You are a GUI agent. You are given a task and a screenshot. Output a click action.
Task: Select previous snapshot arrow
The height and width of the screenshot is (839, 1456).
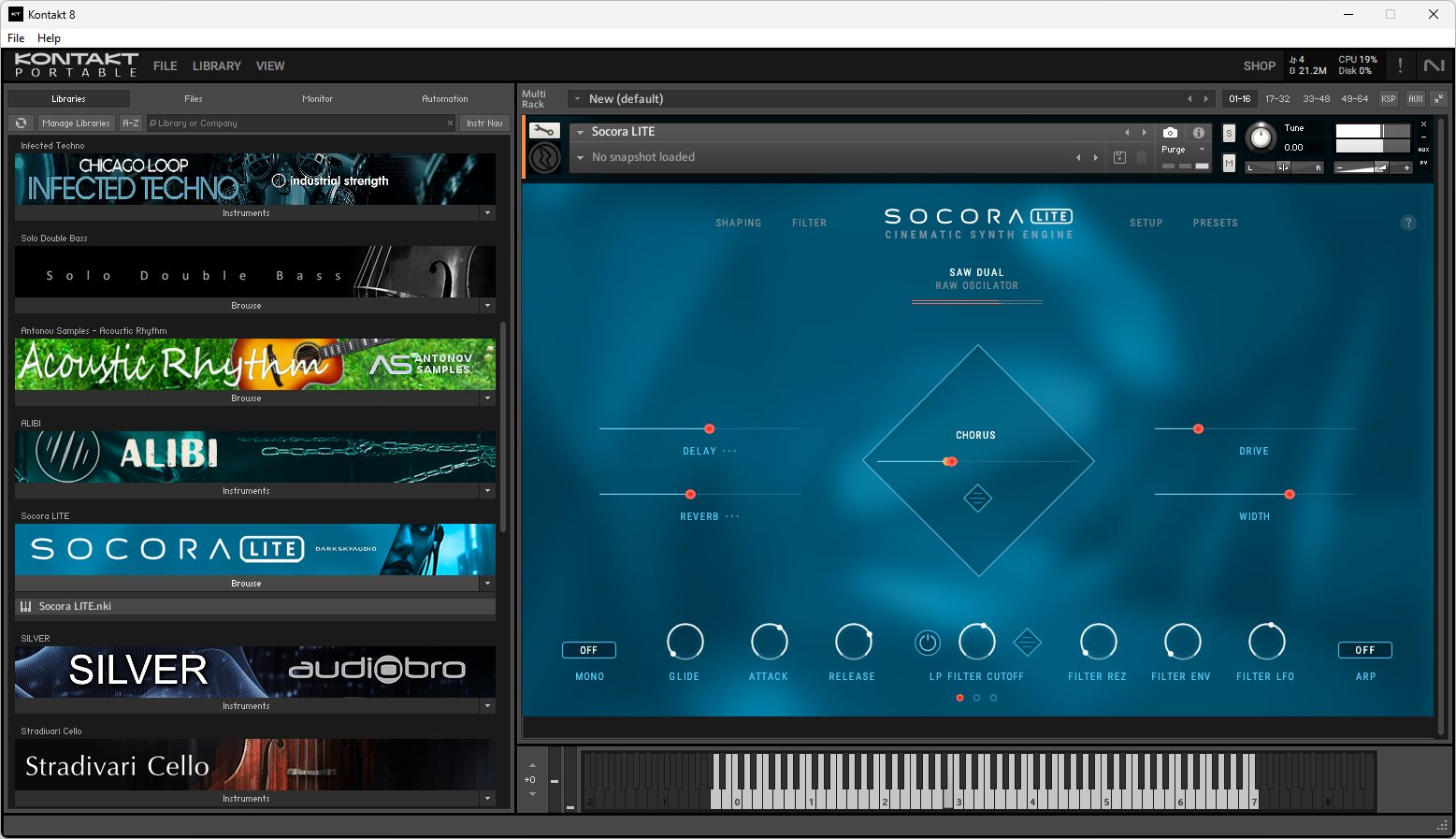pos(1079,157)
